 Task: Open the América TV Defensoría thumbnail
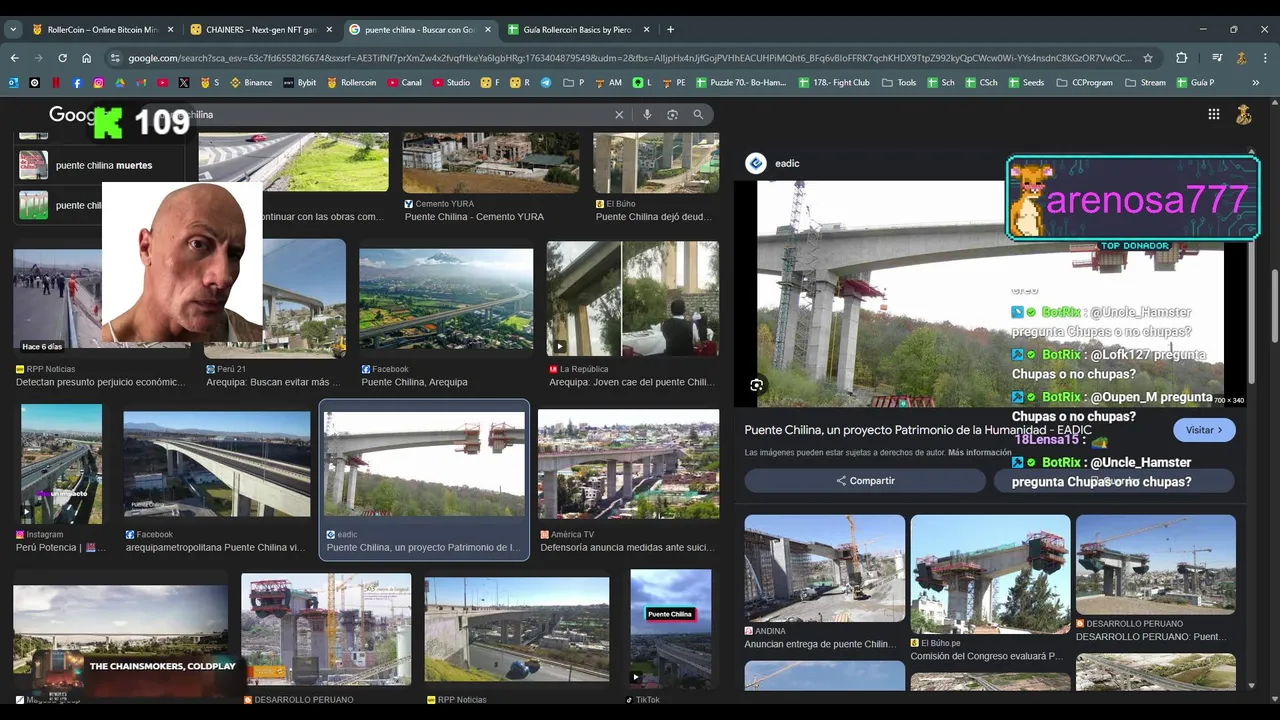point(628,464)
